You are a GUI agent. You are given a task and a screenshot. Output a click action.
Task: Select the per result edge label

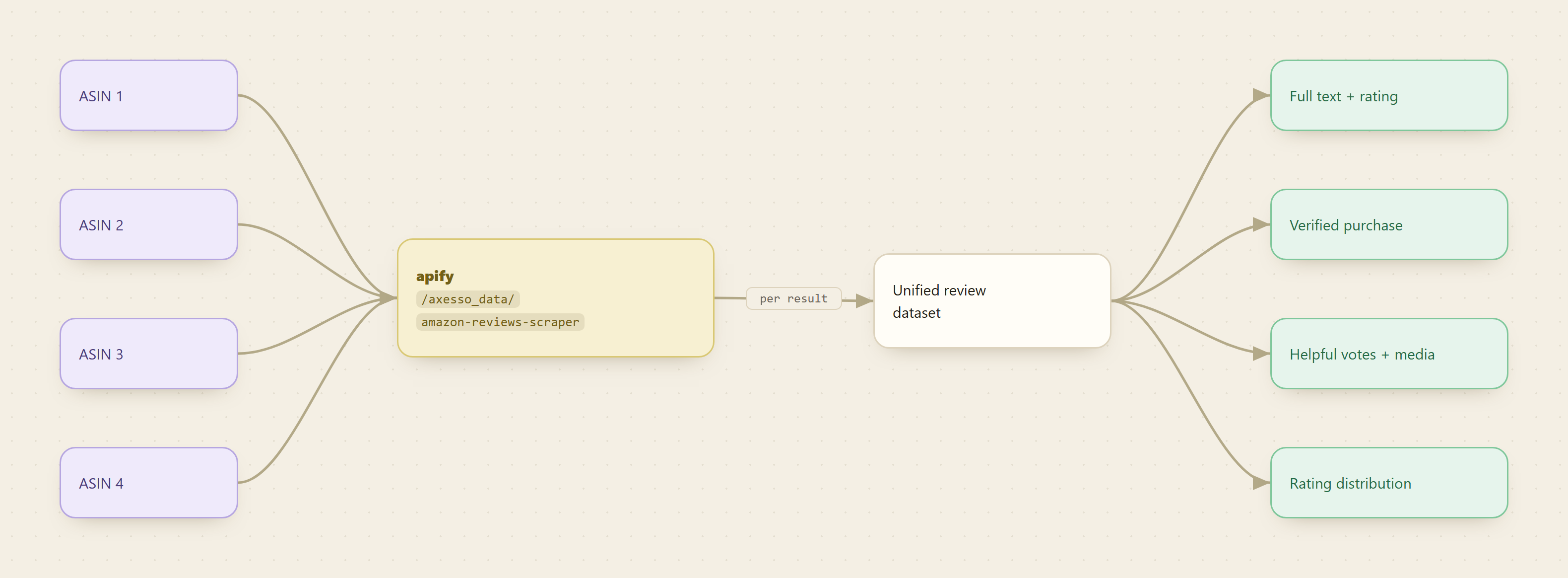(x=794, y=298)
